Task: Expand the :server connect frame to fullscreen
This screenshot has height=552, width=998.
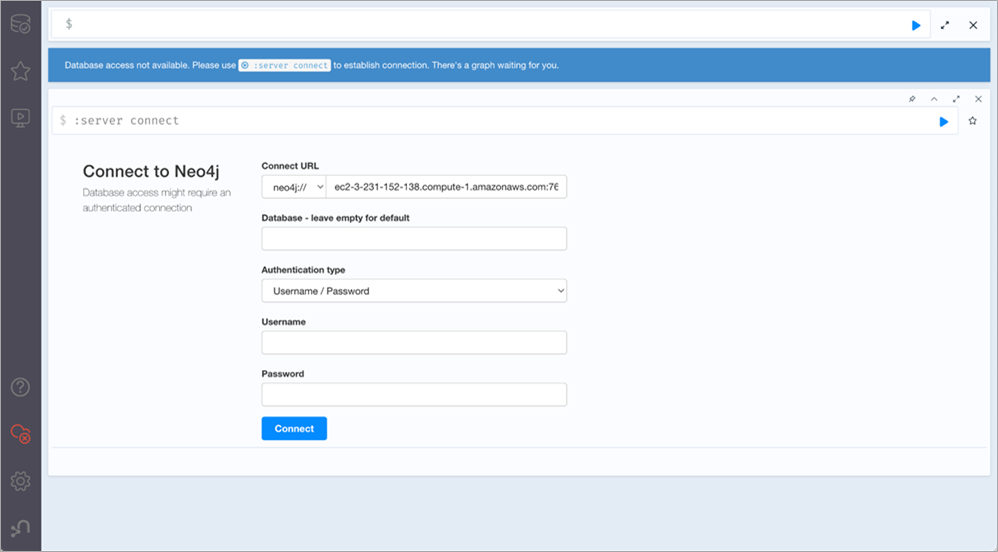Action: (x=956, y=99)
